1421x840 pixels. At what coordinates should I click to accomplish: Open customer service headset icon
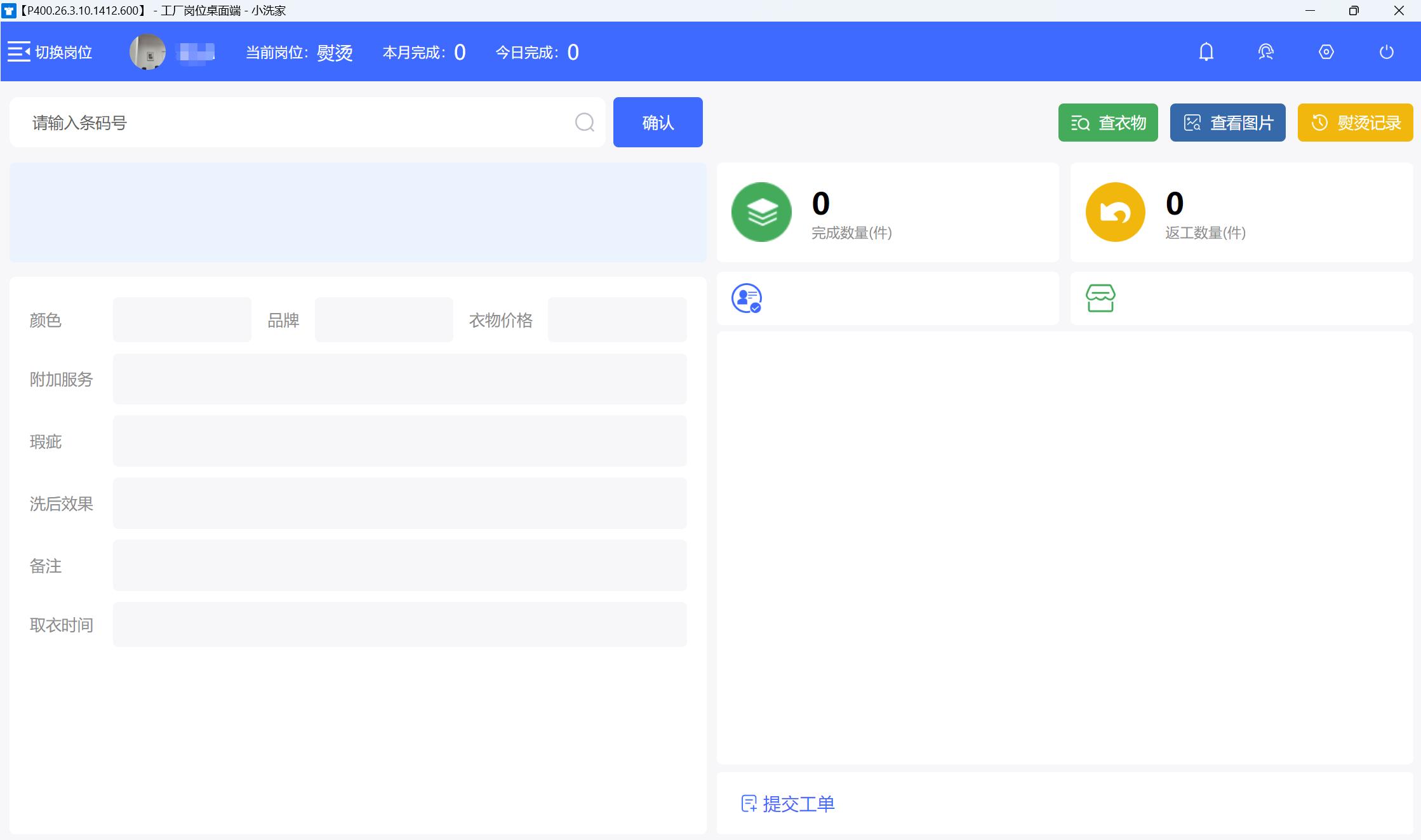[1265, 52]
